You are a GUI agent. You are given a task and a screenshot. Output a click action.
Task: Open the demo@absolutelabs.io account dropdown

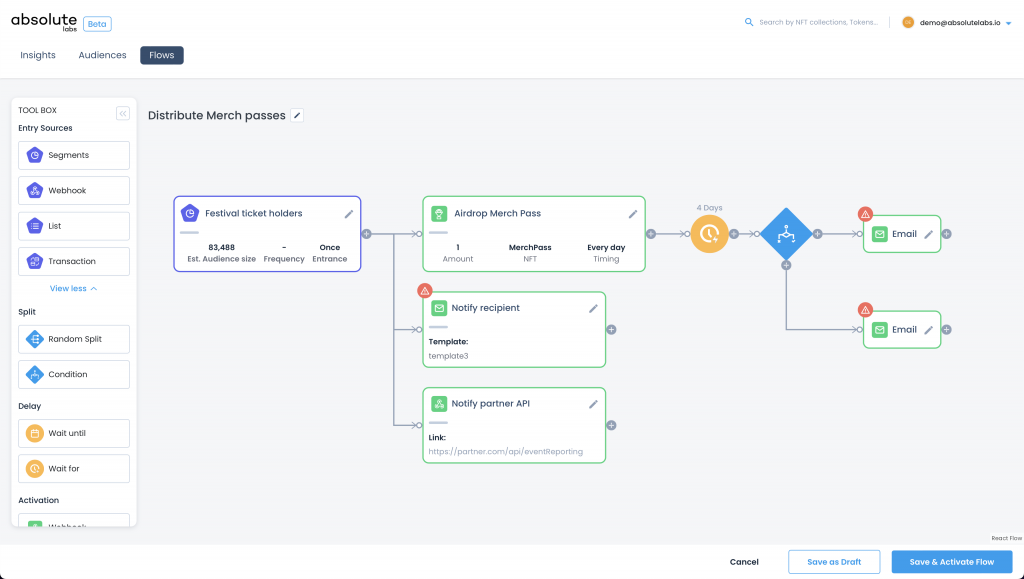click(957, 22)
